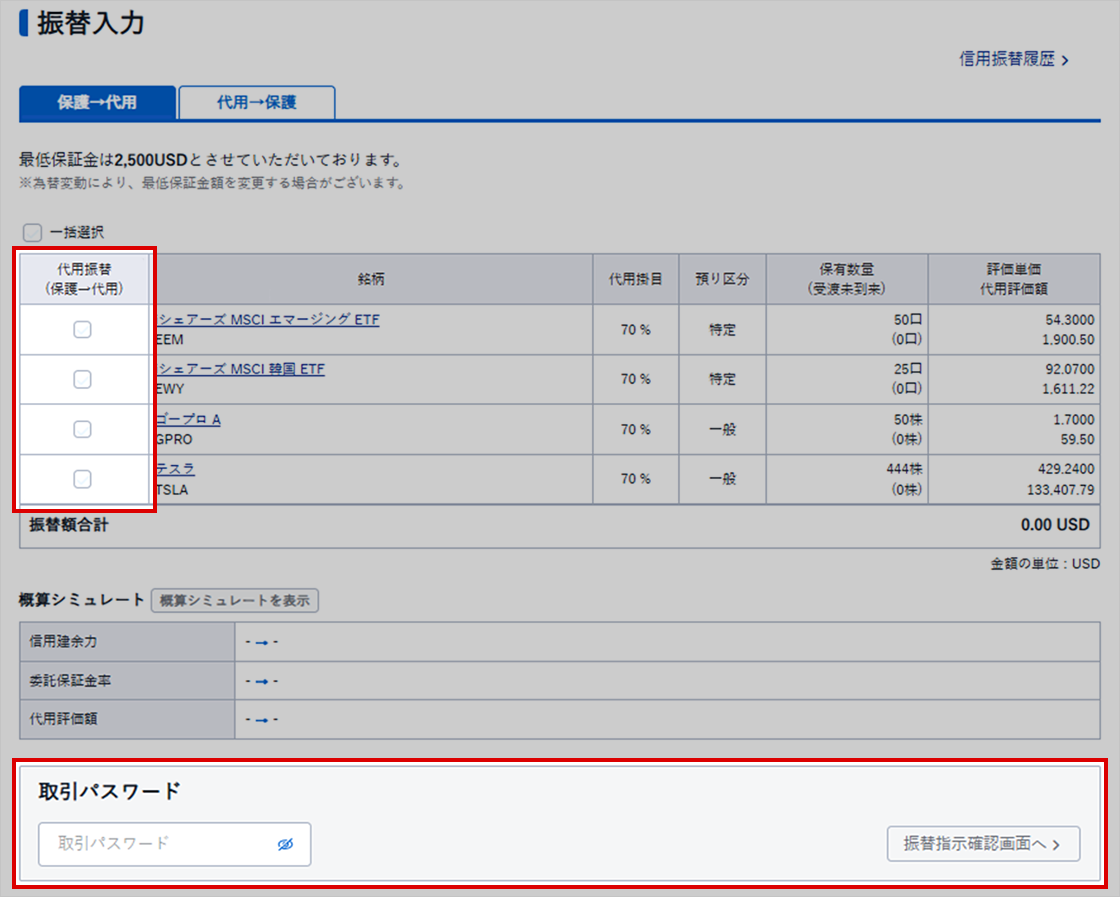Viewport: 1120px width, 897px height.
Task: Select the GPRO row checkbox
Action: click(83, 429)
